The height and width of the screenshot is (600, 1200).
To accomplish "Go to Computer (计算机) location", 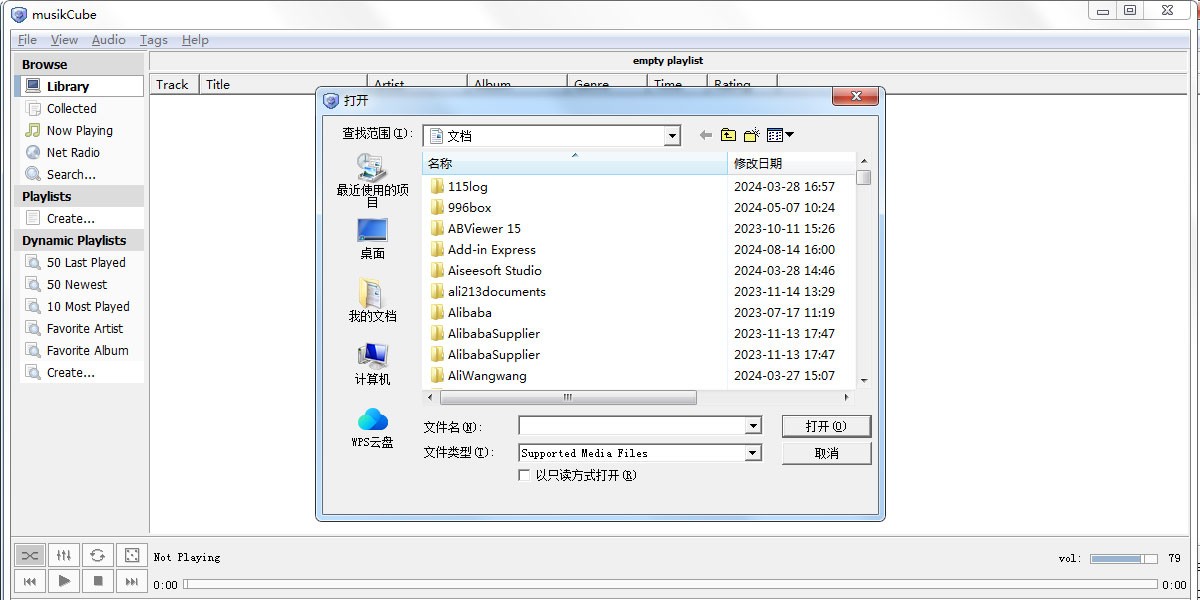I will (x=372, y=364).
